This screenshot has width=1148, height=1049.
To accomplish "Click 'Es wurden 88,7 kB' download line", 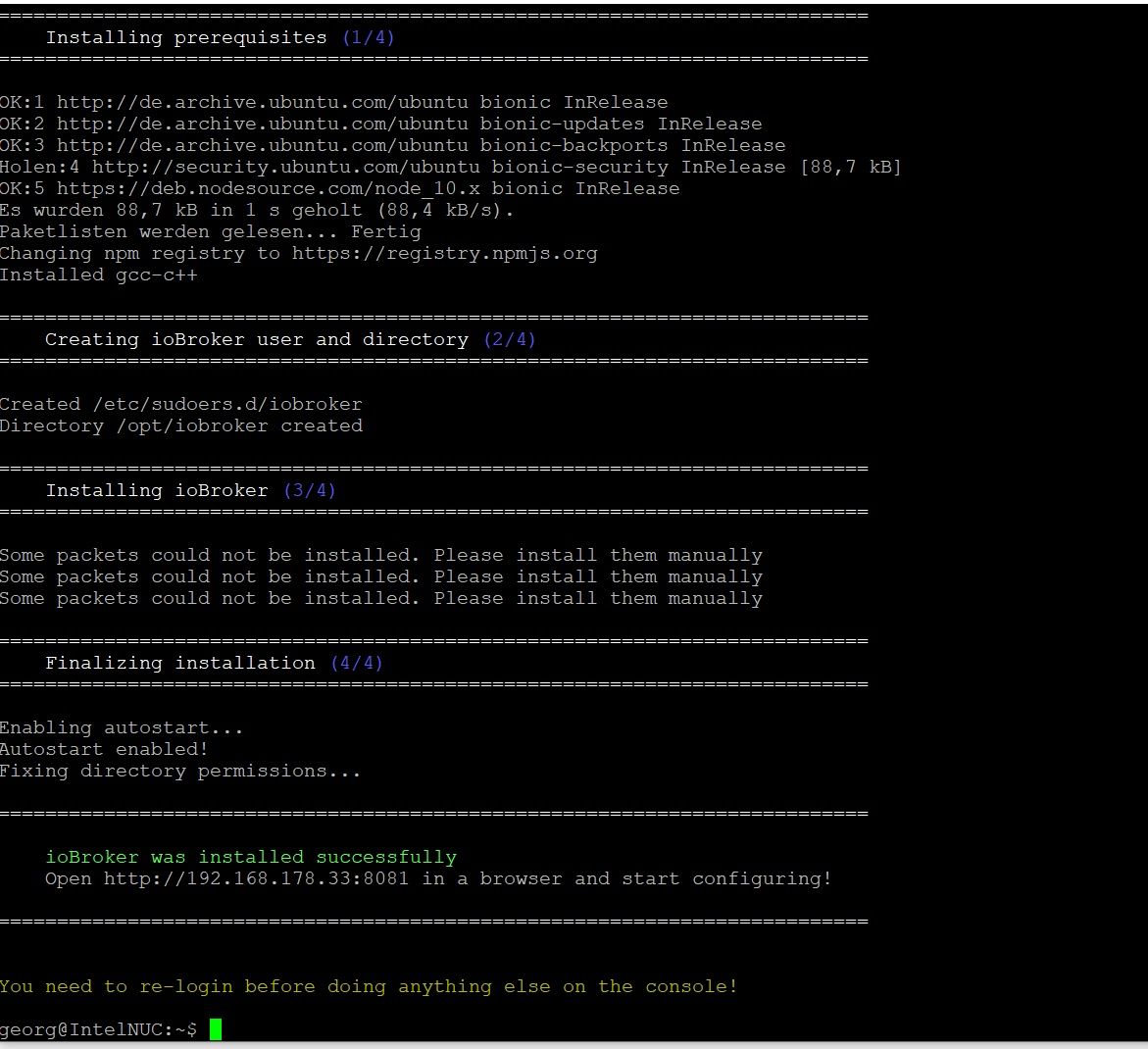I will point(257,210).
